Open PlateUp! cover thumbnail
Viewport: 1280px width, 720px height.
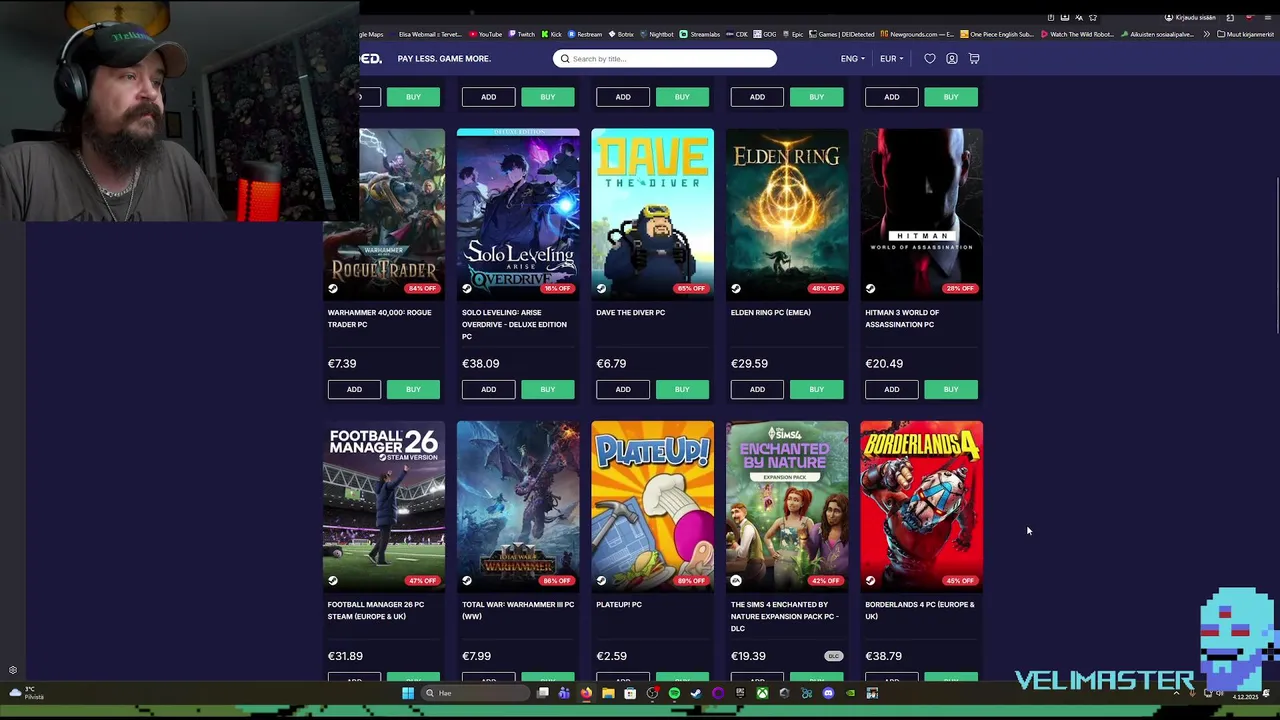click(x=653, y=506)
